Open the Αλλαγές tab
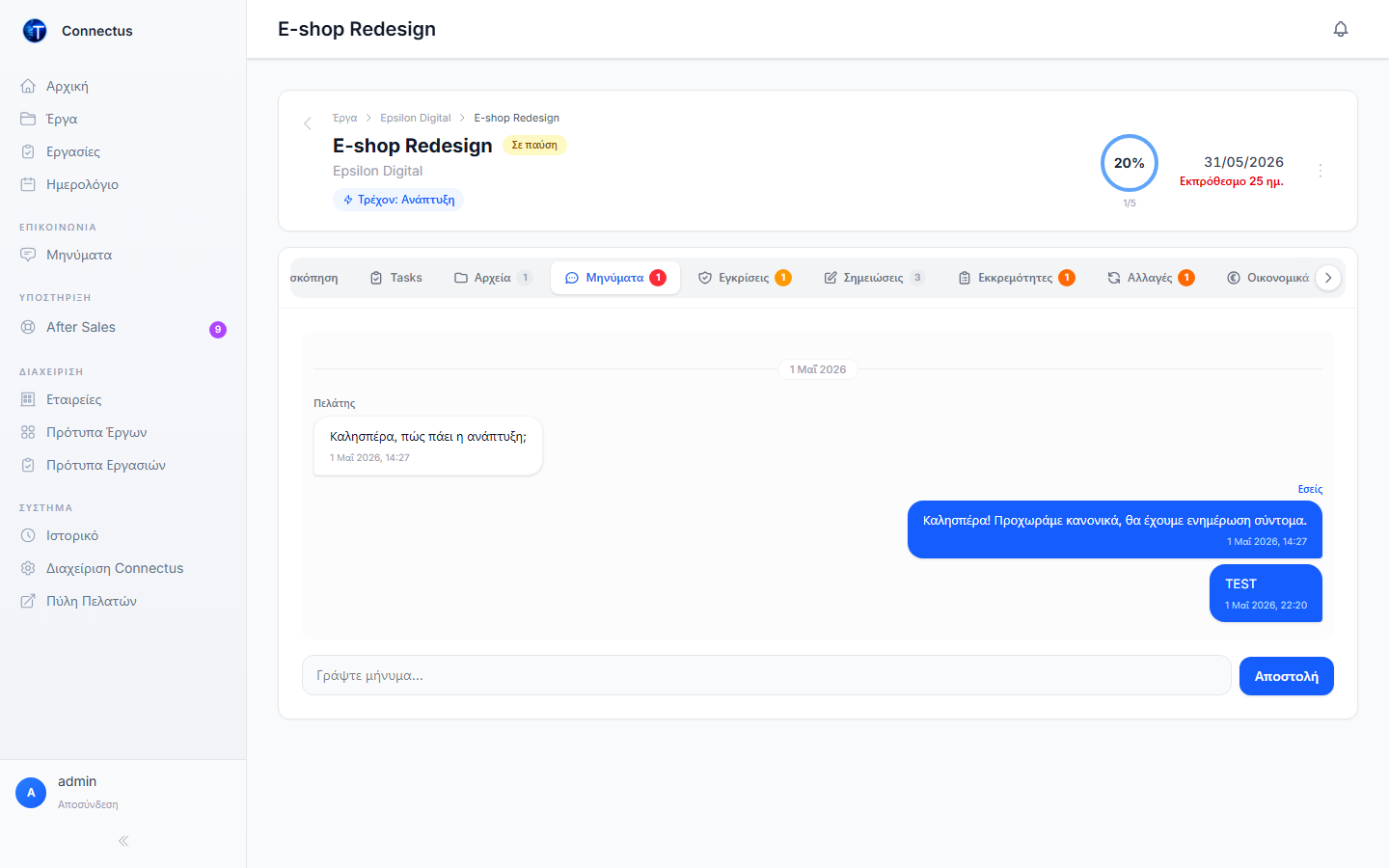The width and height of the screenshot is (1389, 868). pos(1151,278)
